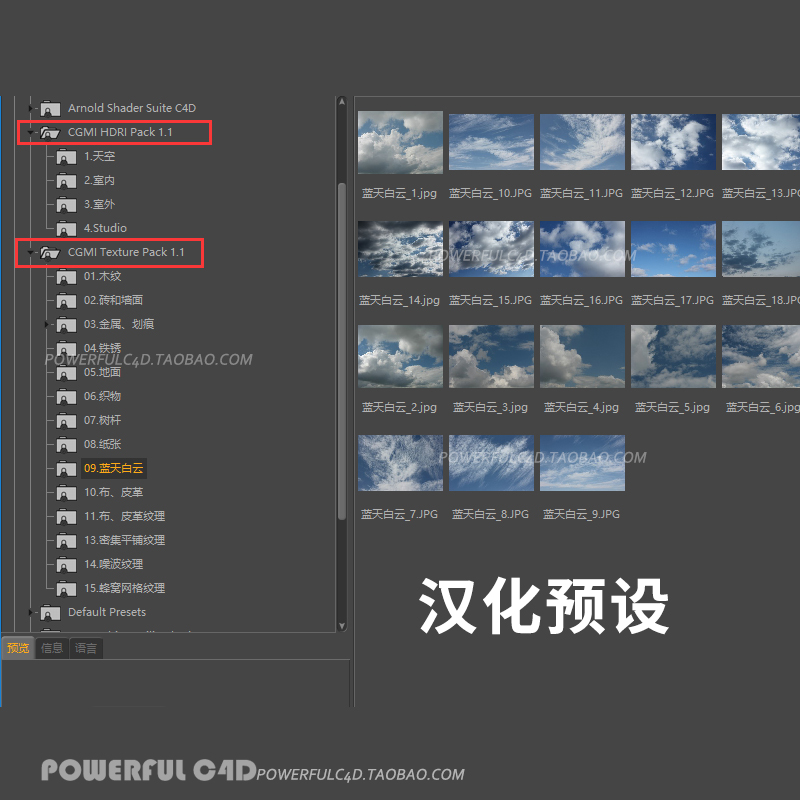The height and width of the screenshot is (800, 800).
Task: Click the file name 蓝天白云_16.JPG
Action: point(582,300)
